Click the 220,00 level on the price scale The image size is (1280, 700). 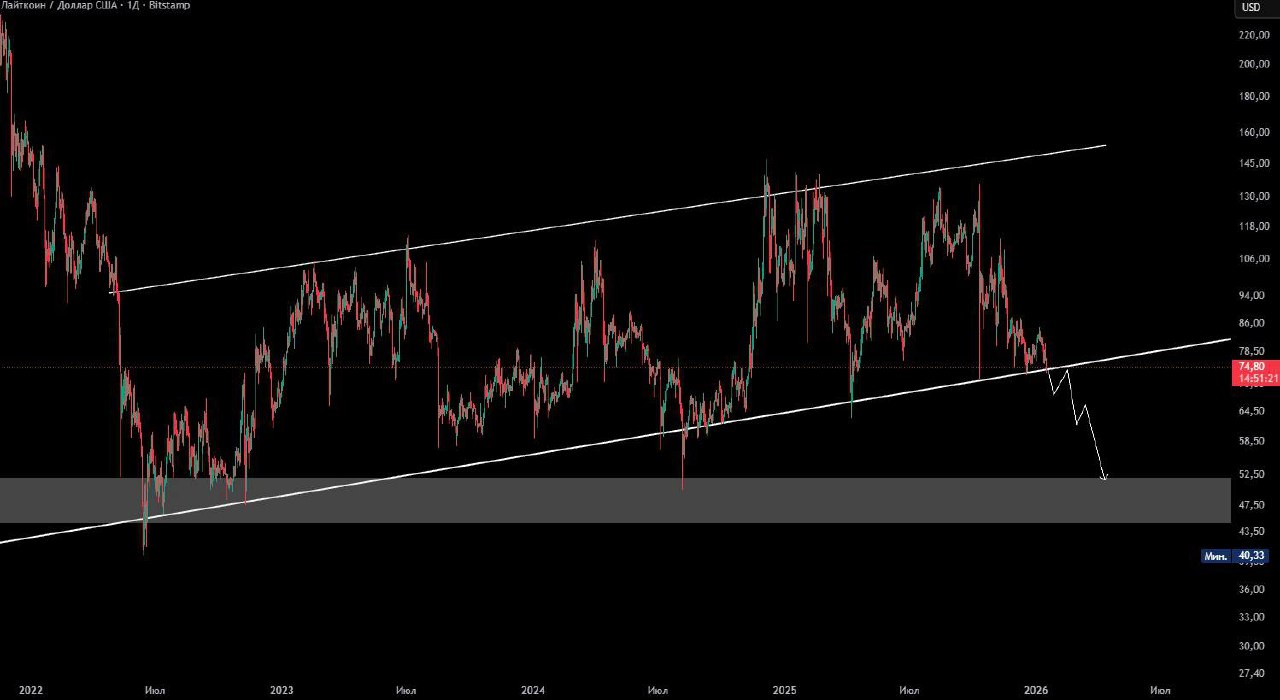tap(1253, 36)
